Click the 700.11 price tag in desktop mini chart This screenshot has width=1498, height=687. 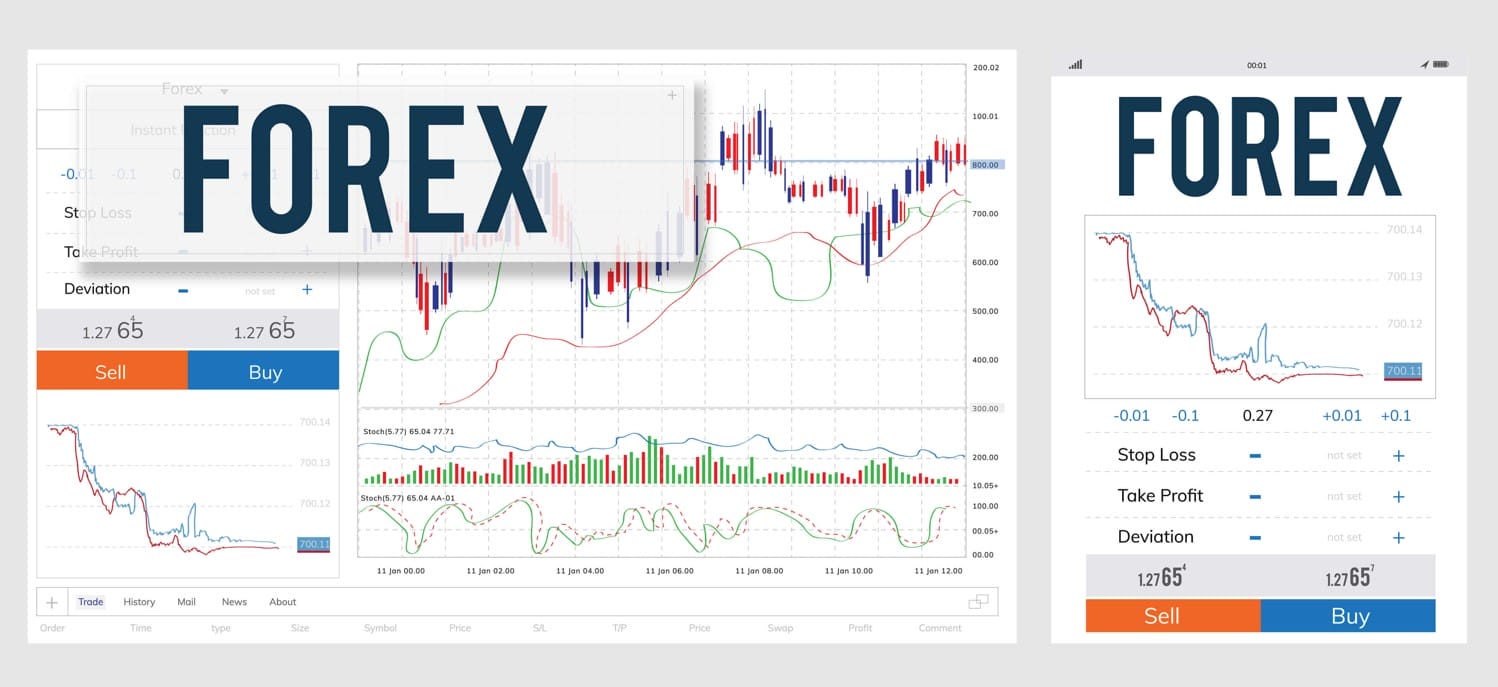click(314, 544)
